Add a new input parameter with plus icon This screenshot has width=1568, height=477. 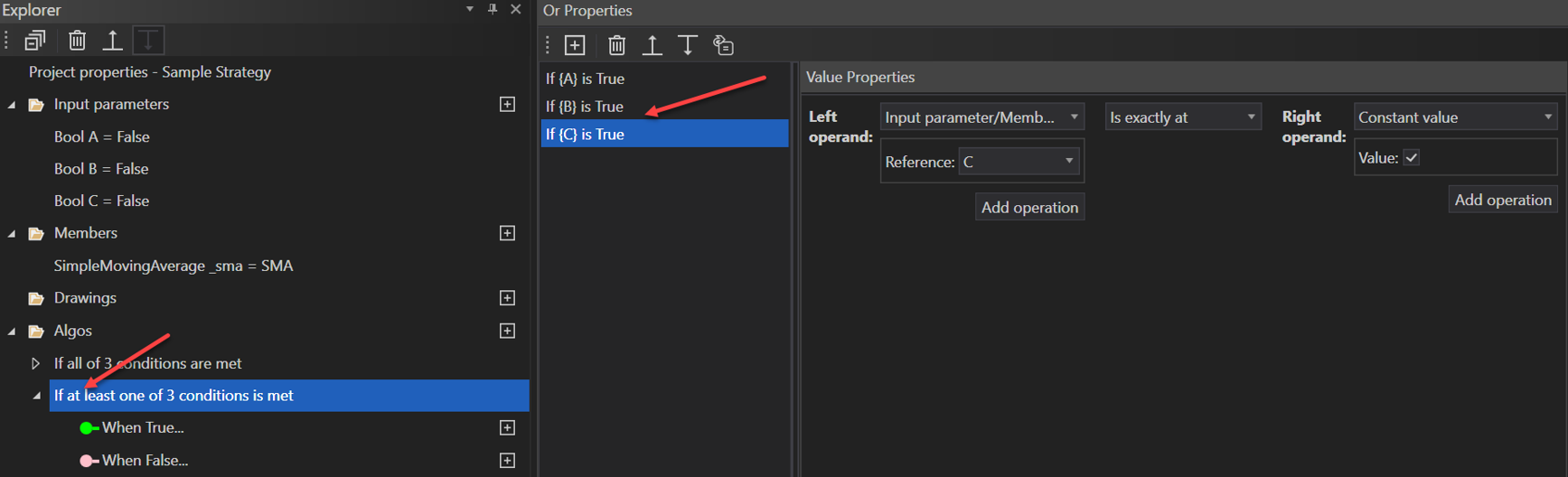click(x=507, y=105)
